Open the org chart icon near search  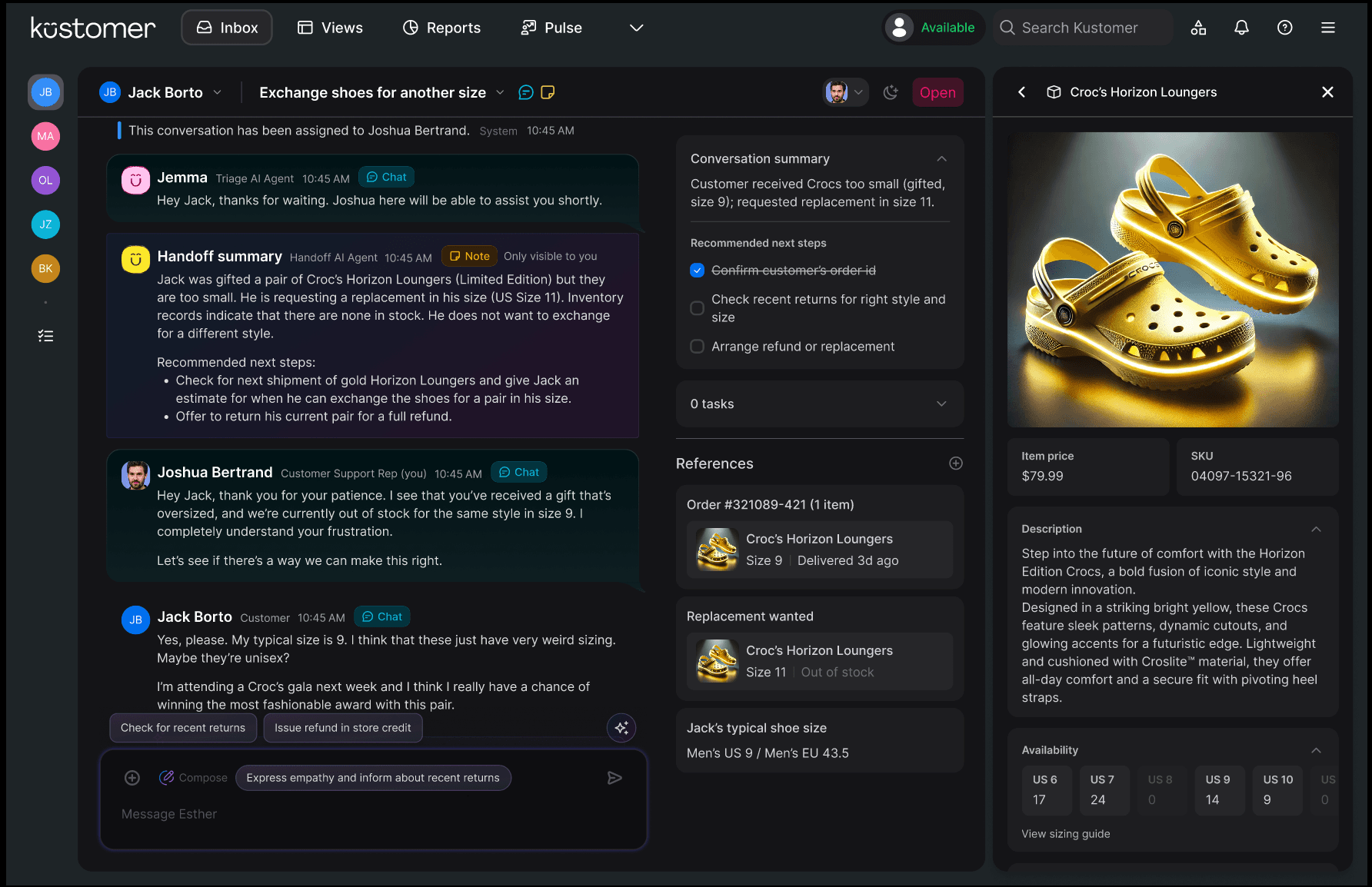coord(1198,27)
